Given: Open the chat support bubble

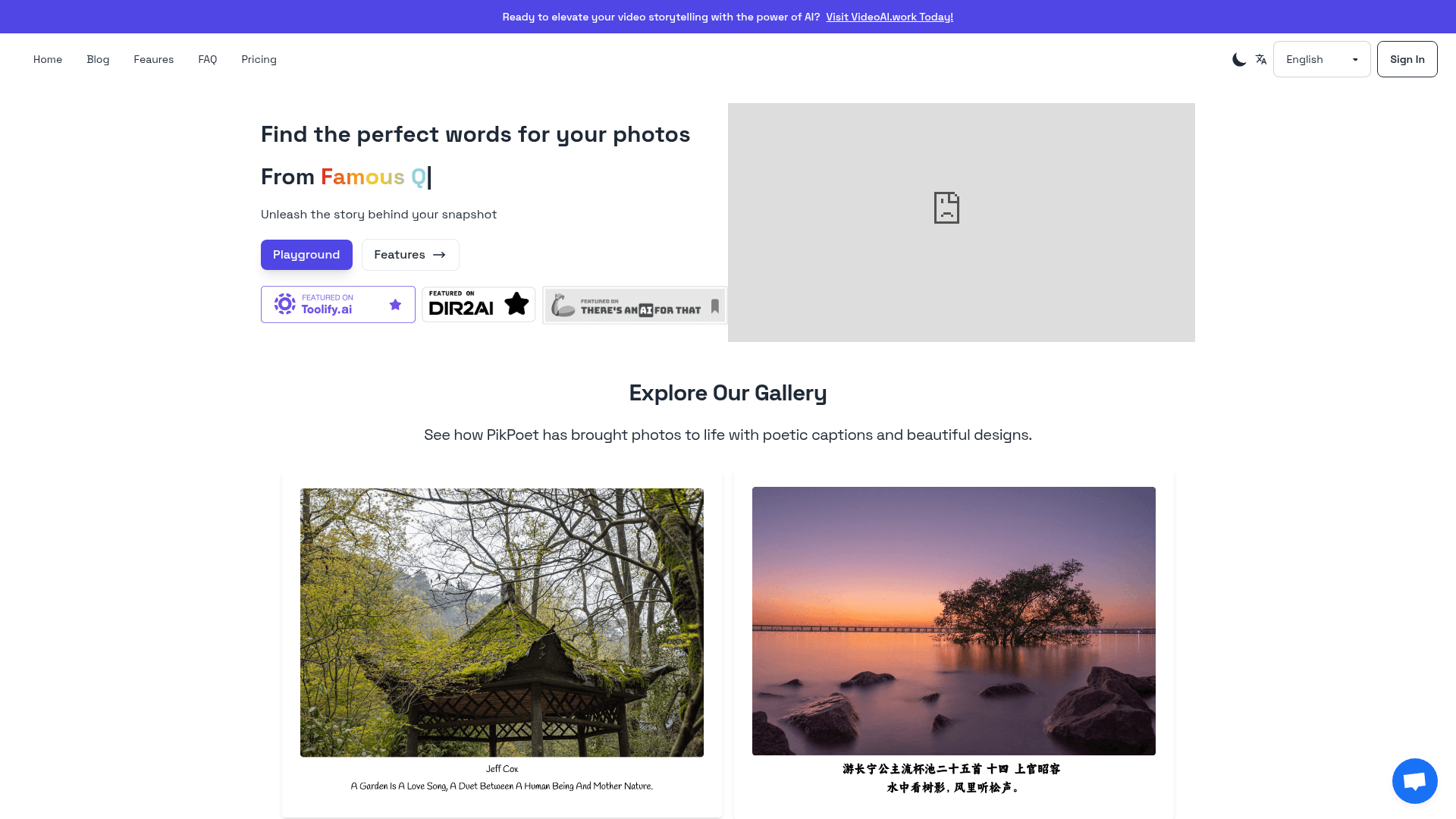Looking at the screenshot, I should point(1414,780).
